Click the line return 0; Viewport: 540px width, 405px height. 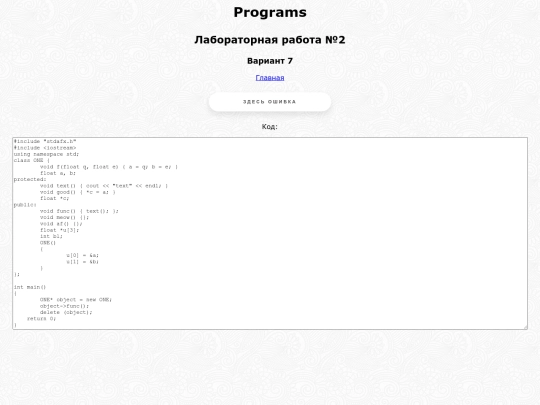pyautogui.click(x=41, y=319)
